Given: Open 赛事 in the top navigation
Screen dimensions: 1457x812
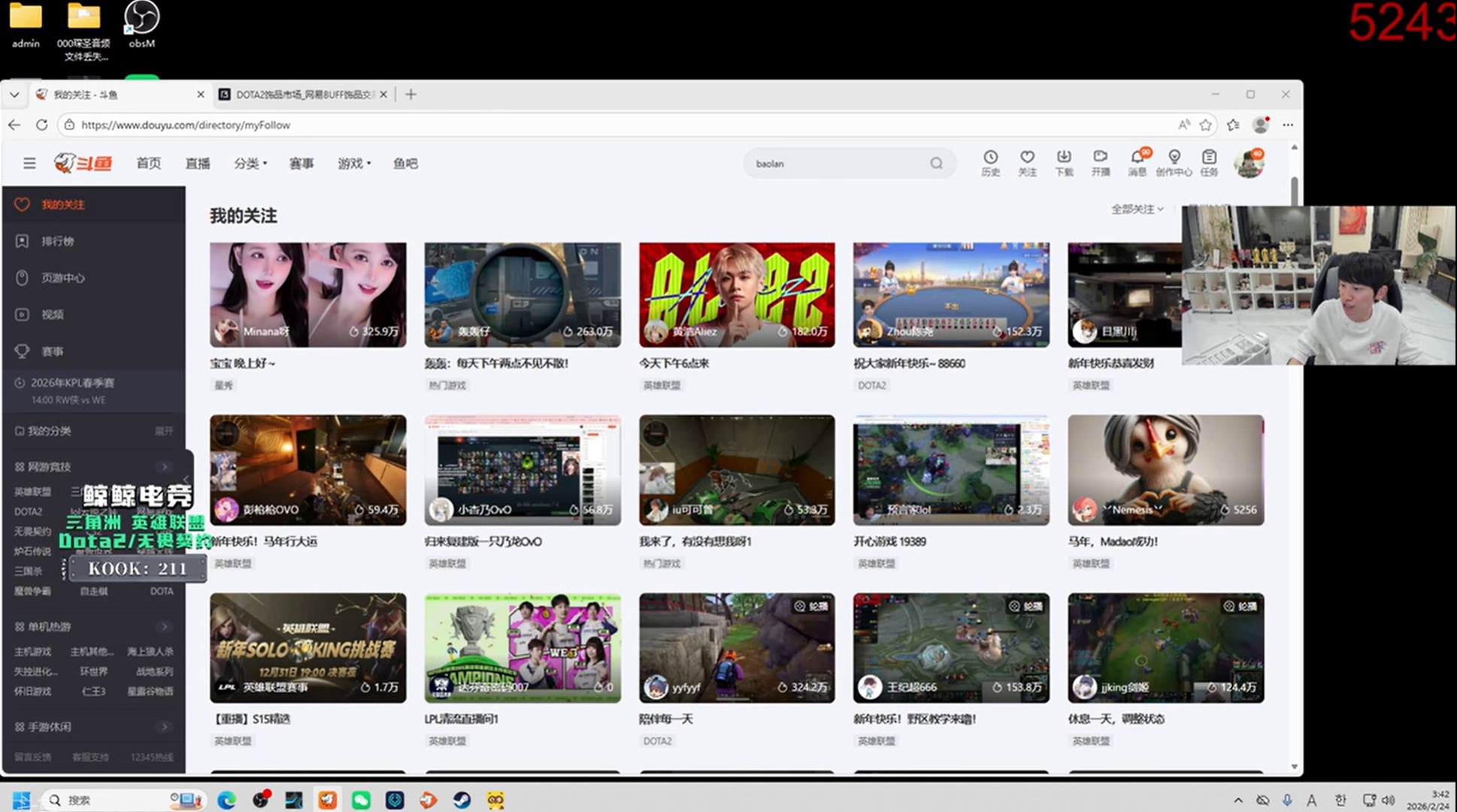Looking at the screenshot, I should click(x=301, y=163).
